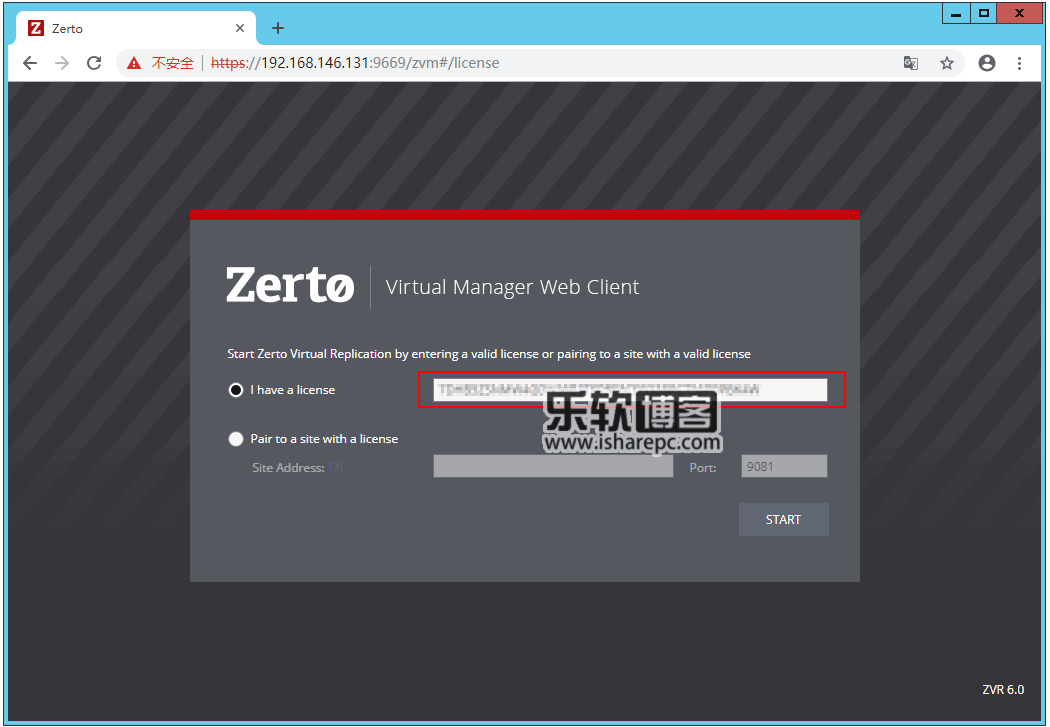Image resolution: width=1050 pixels, height=727 pixels.
Task: Click the not-secure warning triangle icon
Action: click(x=134, y=63)
